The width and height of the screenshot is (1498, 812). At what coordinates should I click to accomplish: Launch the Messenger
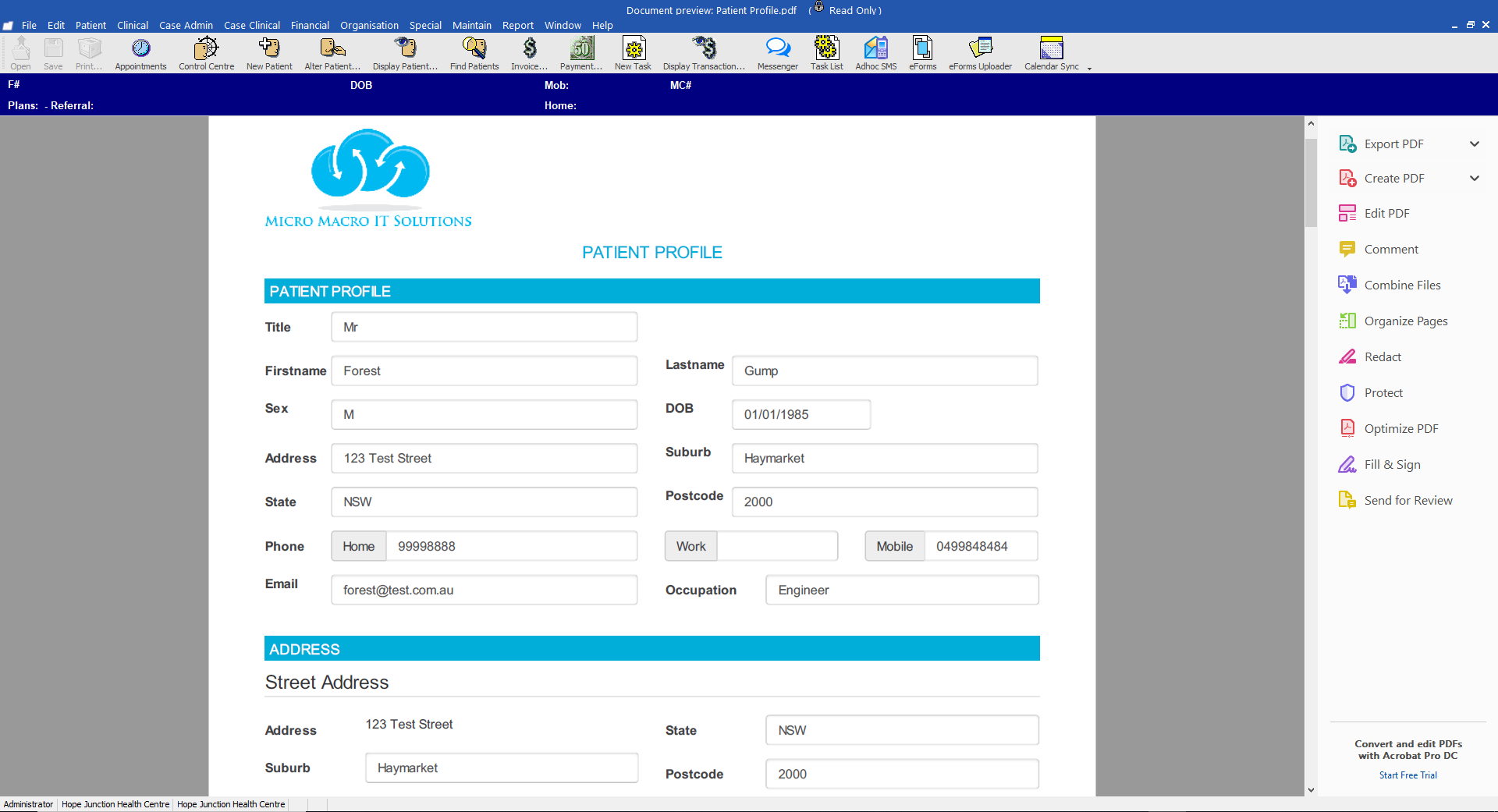point(778,53)
